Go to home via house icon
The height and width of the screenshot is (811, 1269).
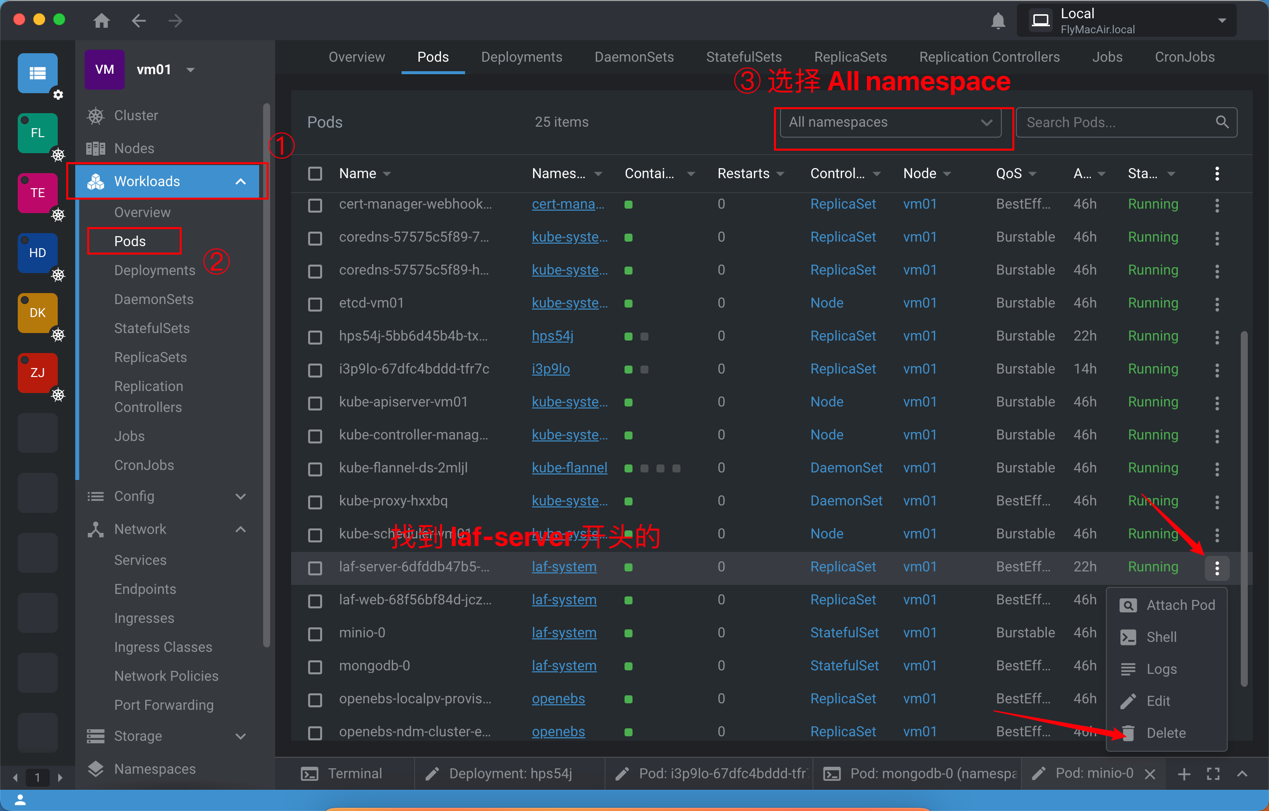pyautogui.click(x=102, y=21)
